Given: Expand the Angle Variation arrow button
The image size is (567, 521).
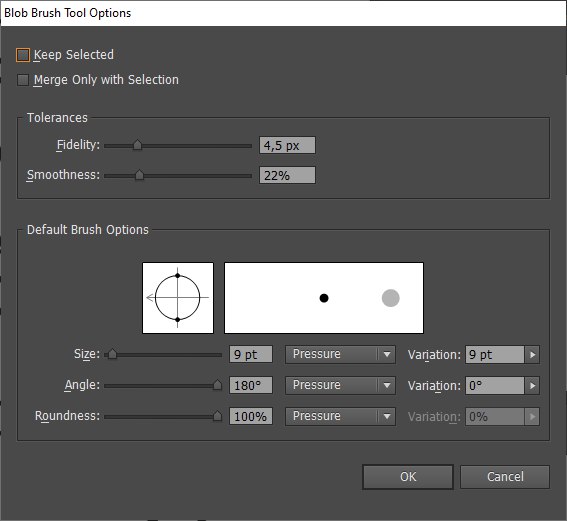Looking at the screenshot, I should [x=532, y=386].
